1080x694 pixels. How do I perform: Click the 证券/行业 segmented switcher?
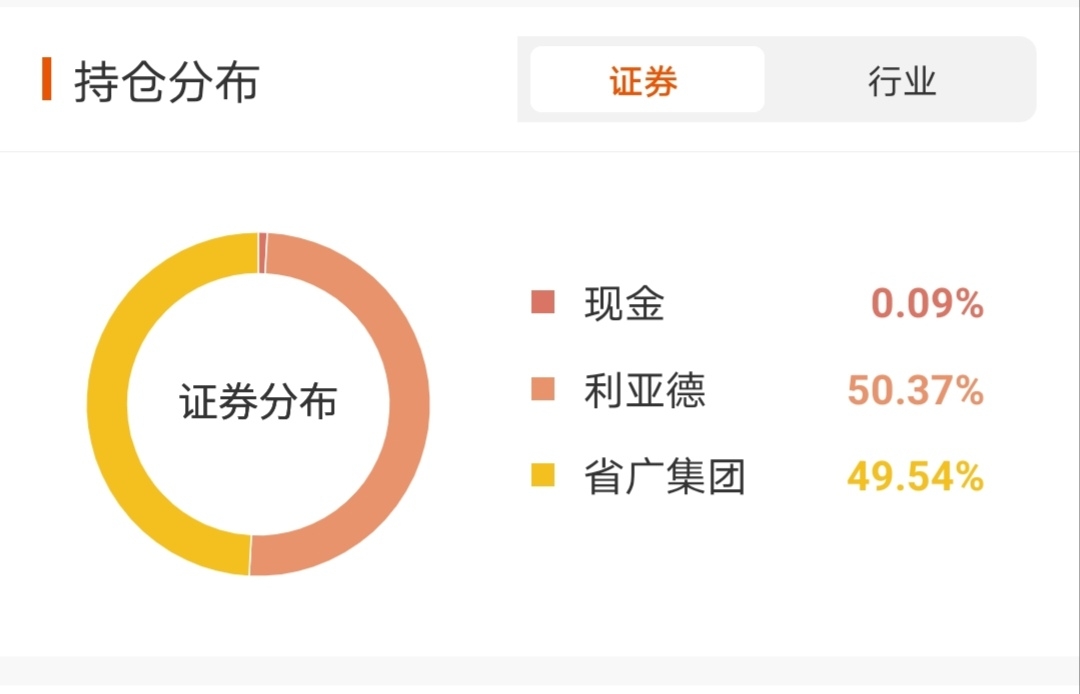click(776, 80)
